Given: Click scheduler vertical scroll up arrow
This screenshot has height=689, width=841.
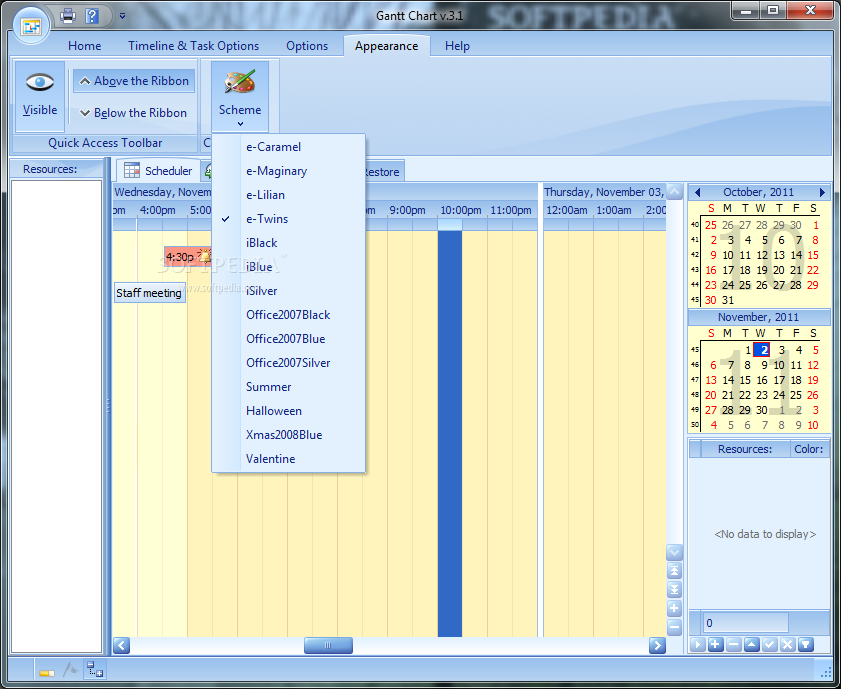Looking at the screenshot, I should pos(674,191).
